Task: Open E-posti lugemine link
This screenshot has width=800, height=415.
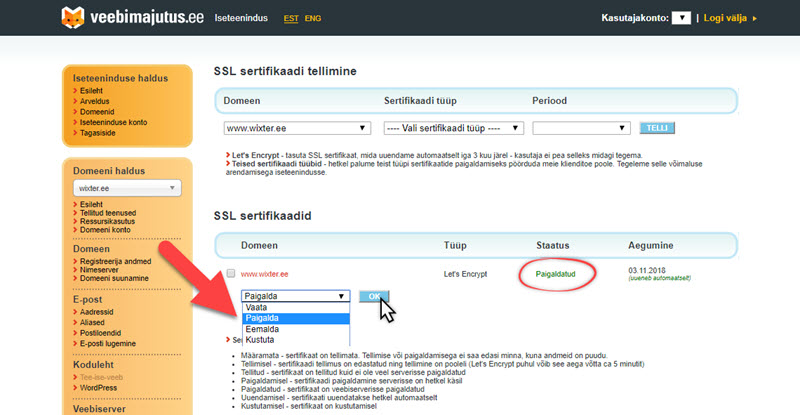Action: [x=108, y=344]
